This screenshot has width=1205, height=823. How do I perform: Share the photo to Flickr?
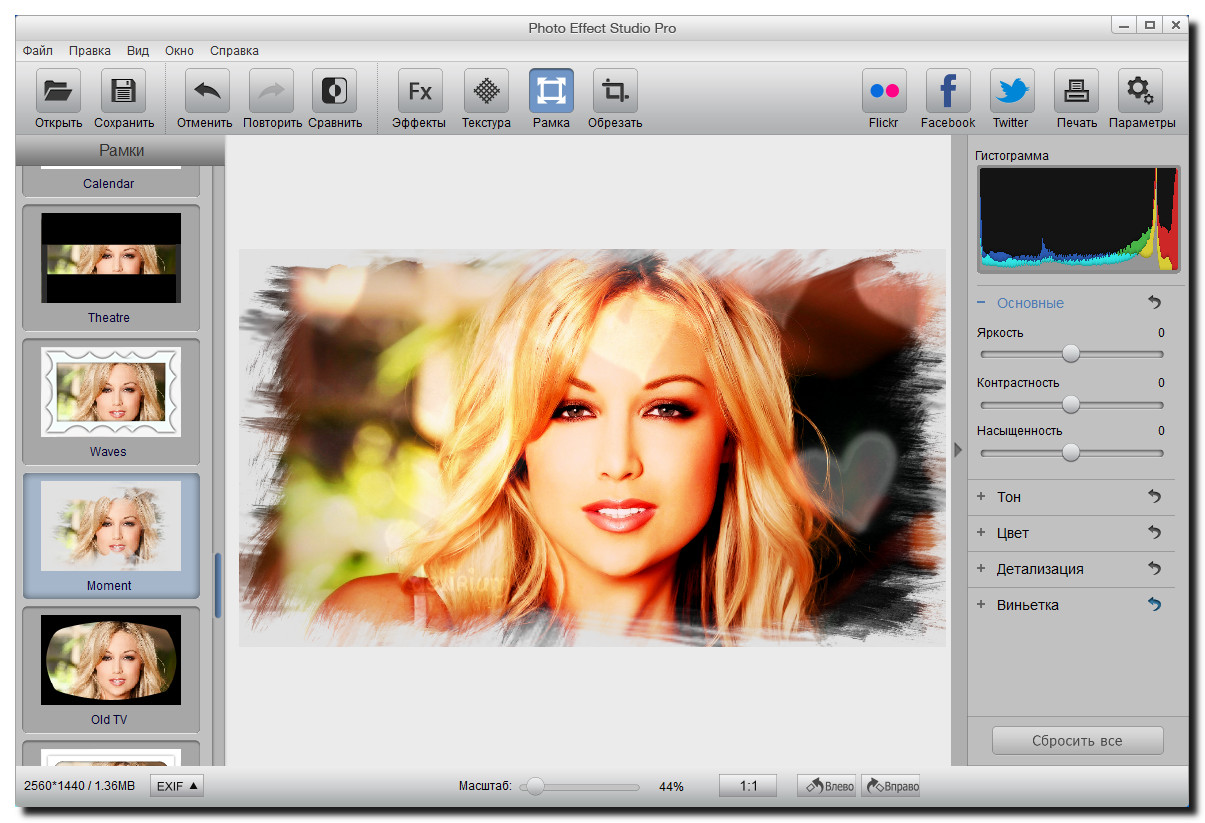pyautogui.click(x=884, y=92)
